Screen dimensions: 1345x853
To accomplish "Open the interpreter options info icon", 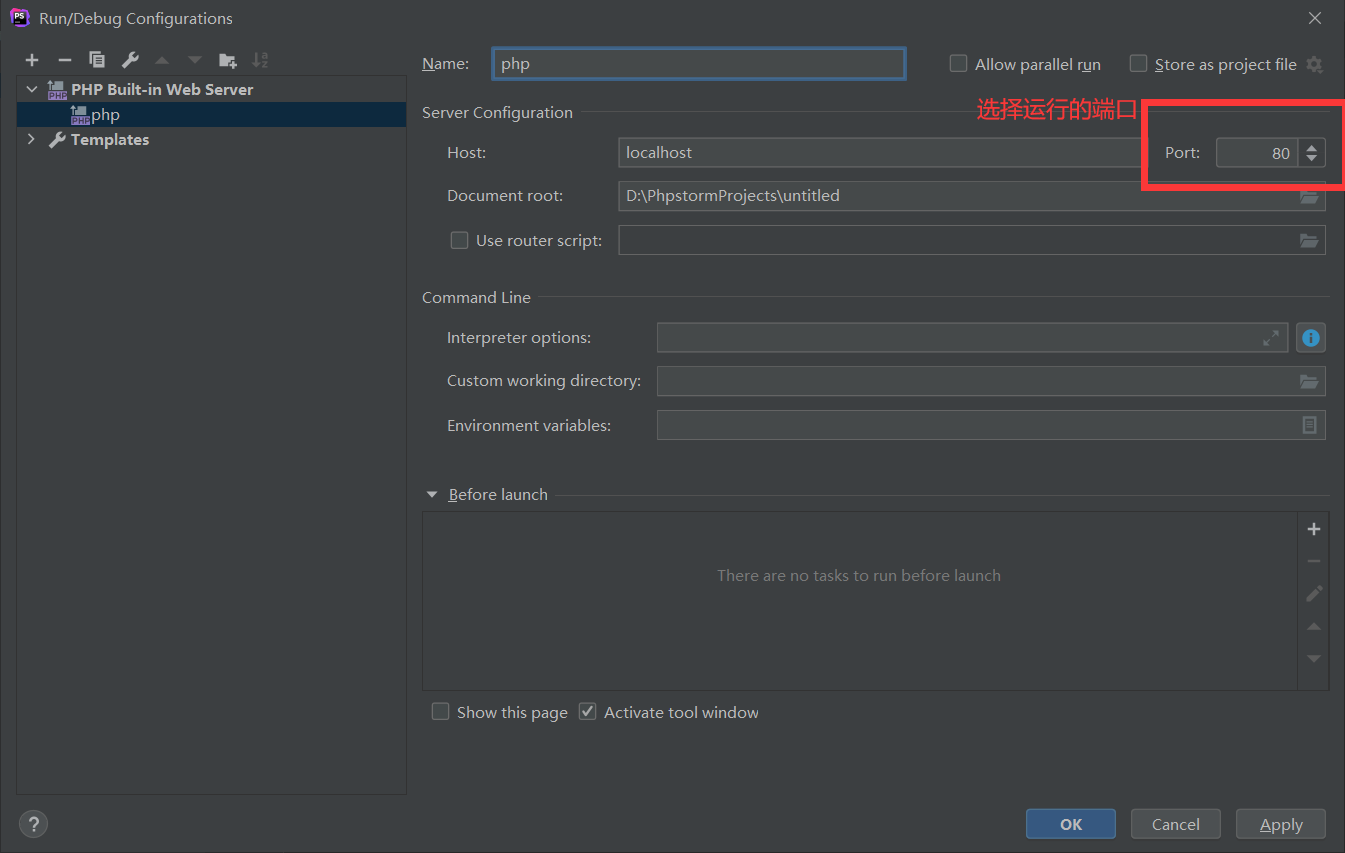I will coord(1311,338).
